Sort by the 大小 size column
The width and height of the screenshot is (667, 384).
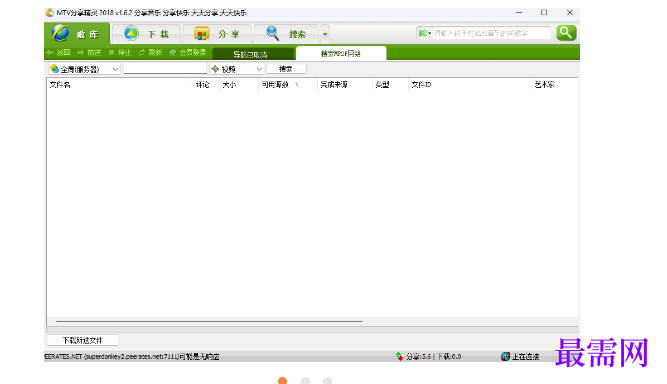point(239,85)
